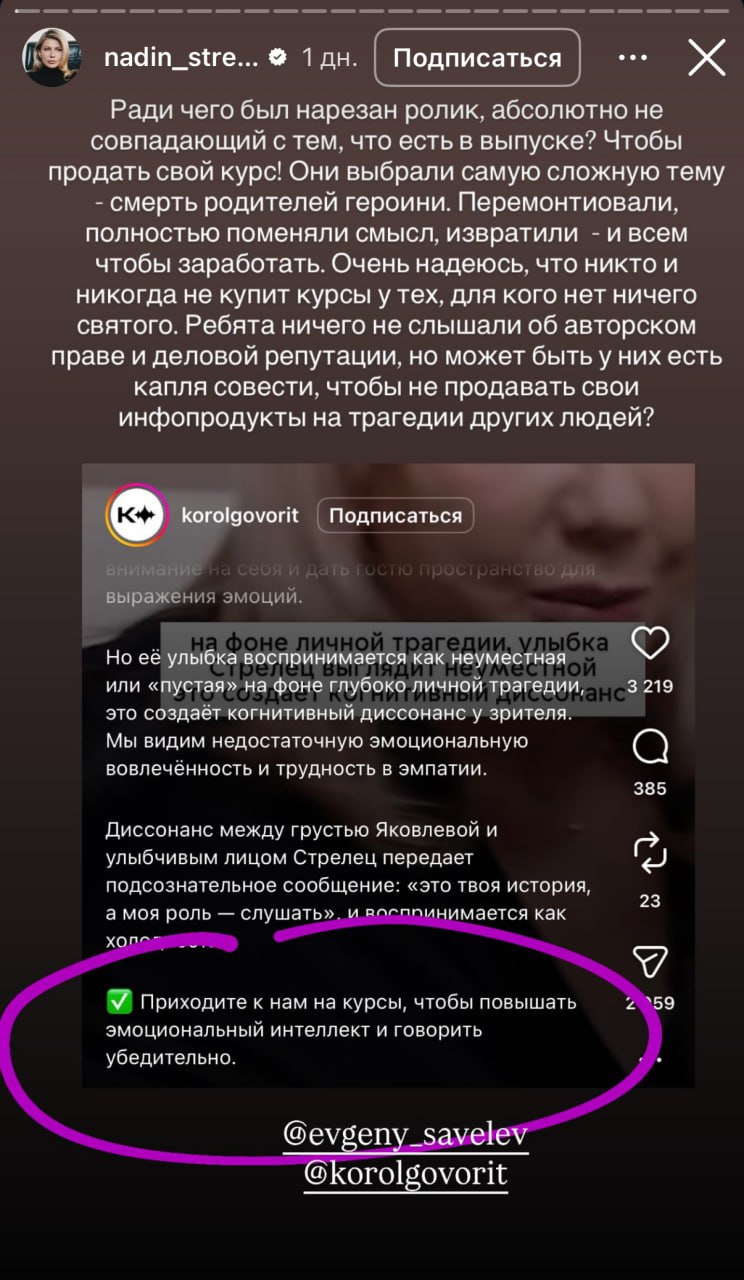
Task: Open nadin_stre profile avatar
Action: 52,58
